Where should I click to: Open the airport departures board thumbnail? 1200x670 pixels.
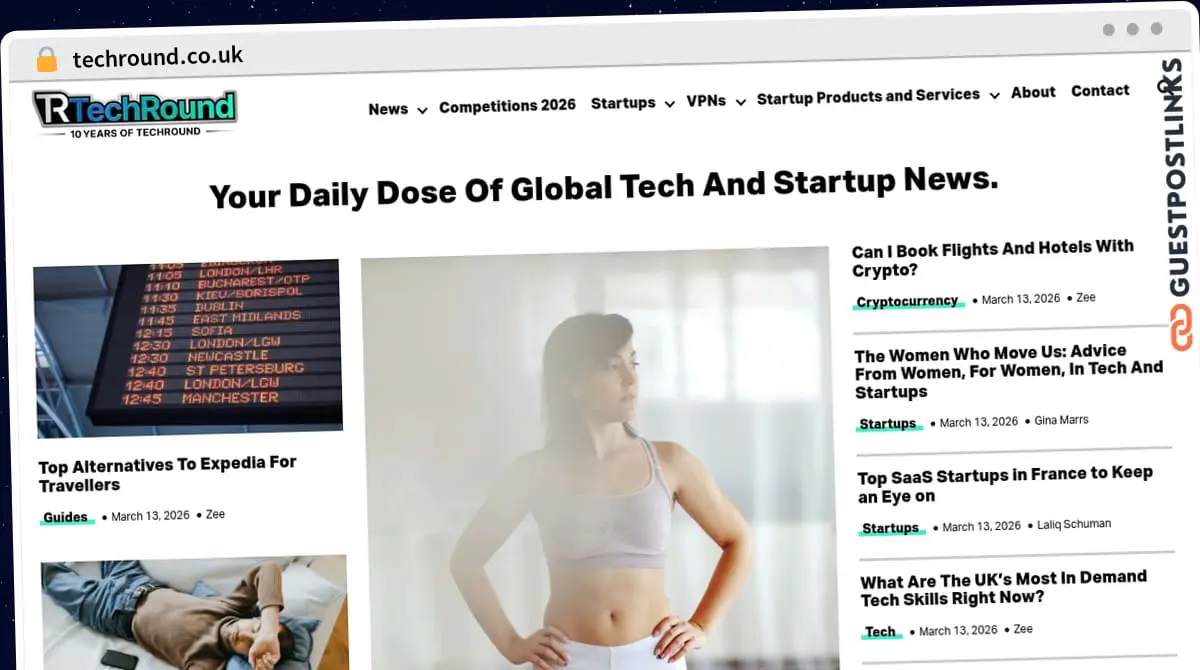point(188,348)
